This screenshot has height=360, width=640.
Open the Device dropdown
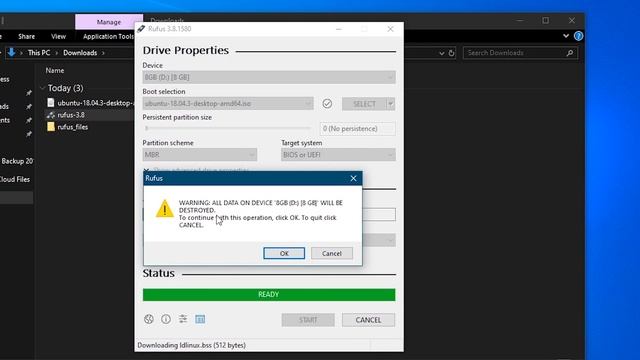click(269, 77)
